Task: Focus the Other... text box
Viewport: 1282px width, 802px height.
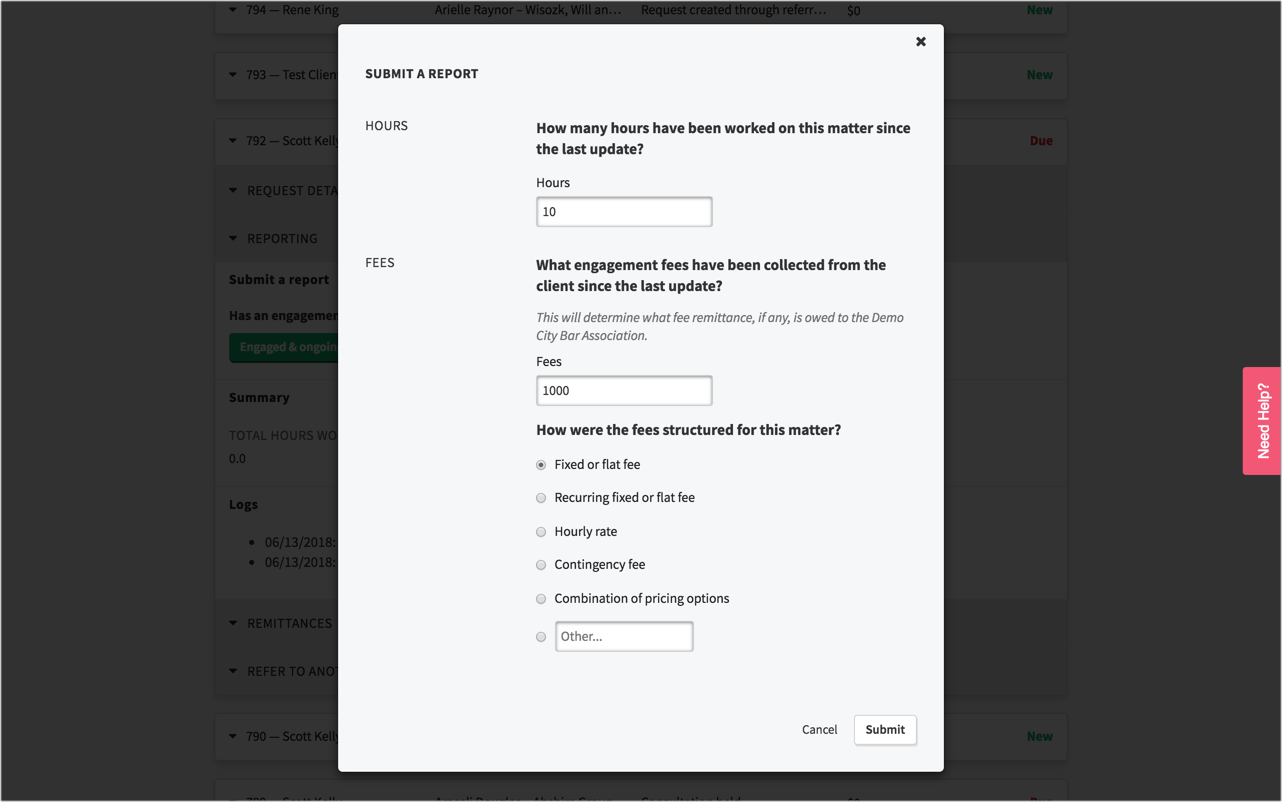Action: pyautogui.click(x=624, y=637)
